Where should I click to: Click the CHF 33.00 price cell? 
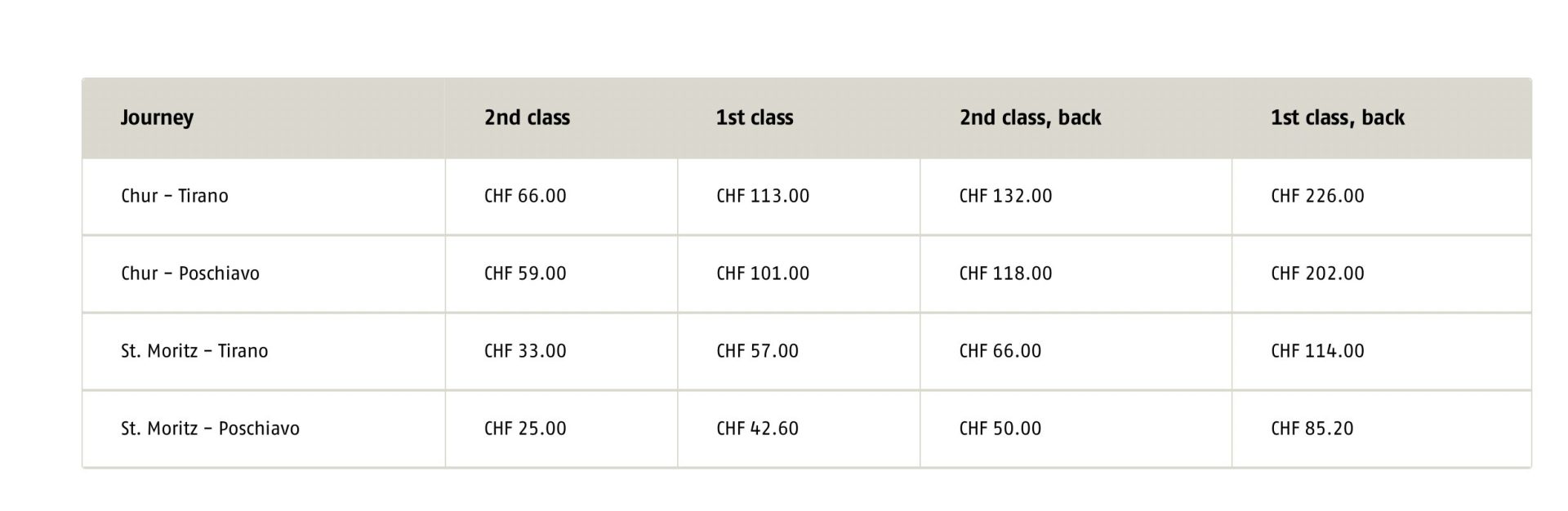(x=525, y=351)
